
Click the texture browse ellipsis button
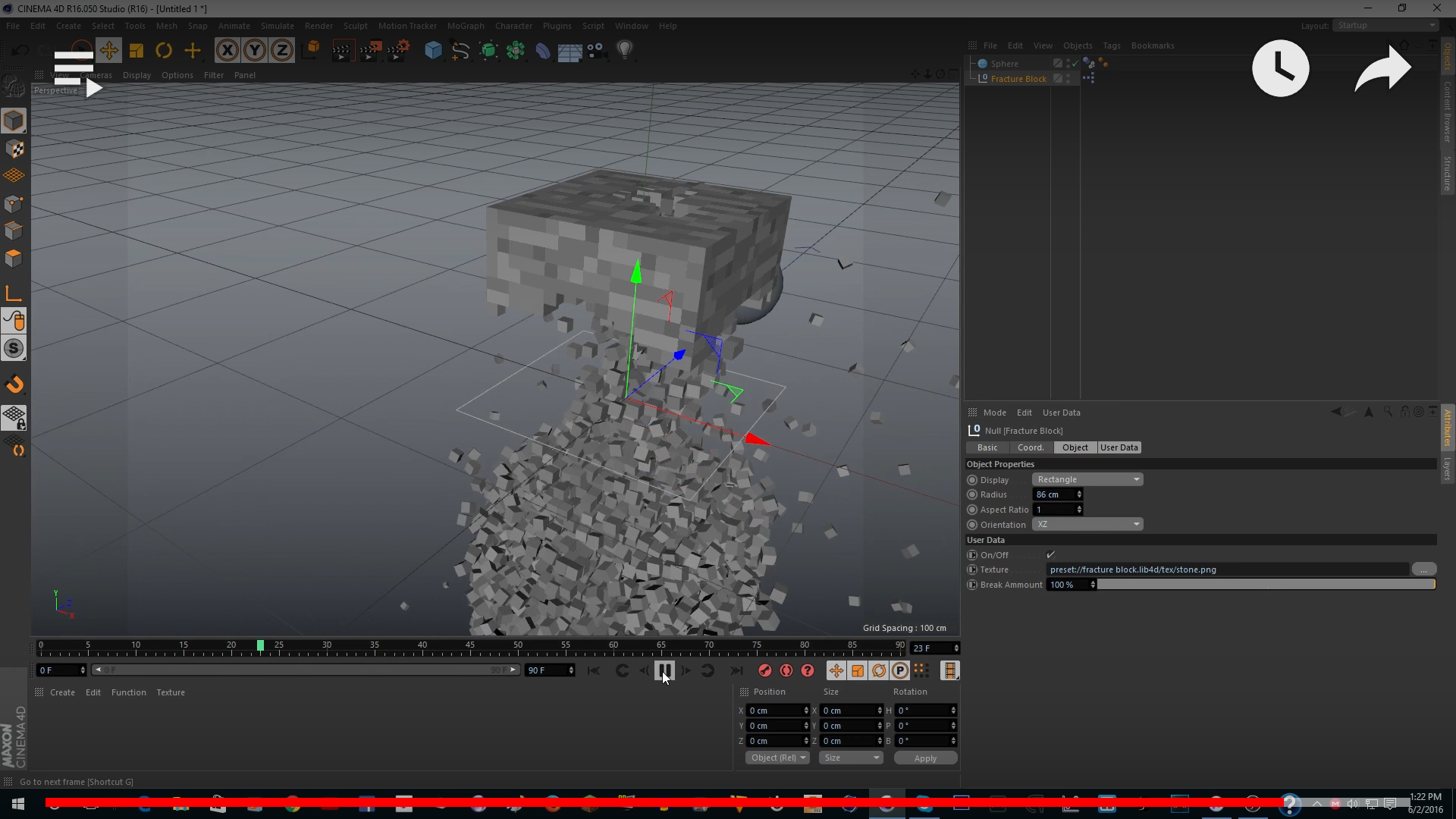click(x=1423, y=570)
